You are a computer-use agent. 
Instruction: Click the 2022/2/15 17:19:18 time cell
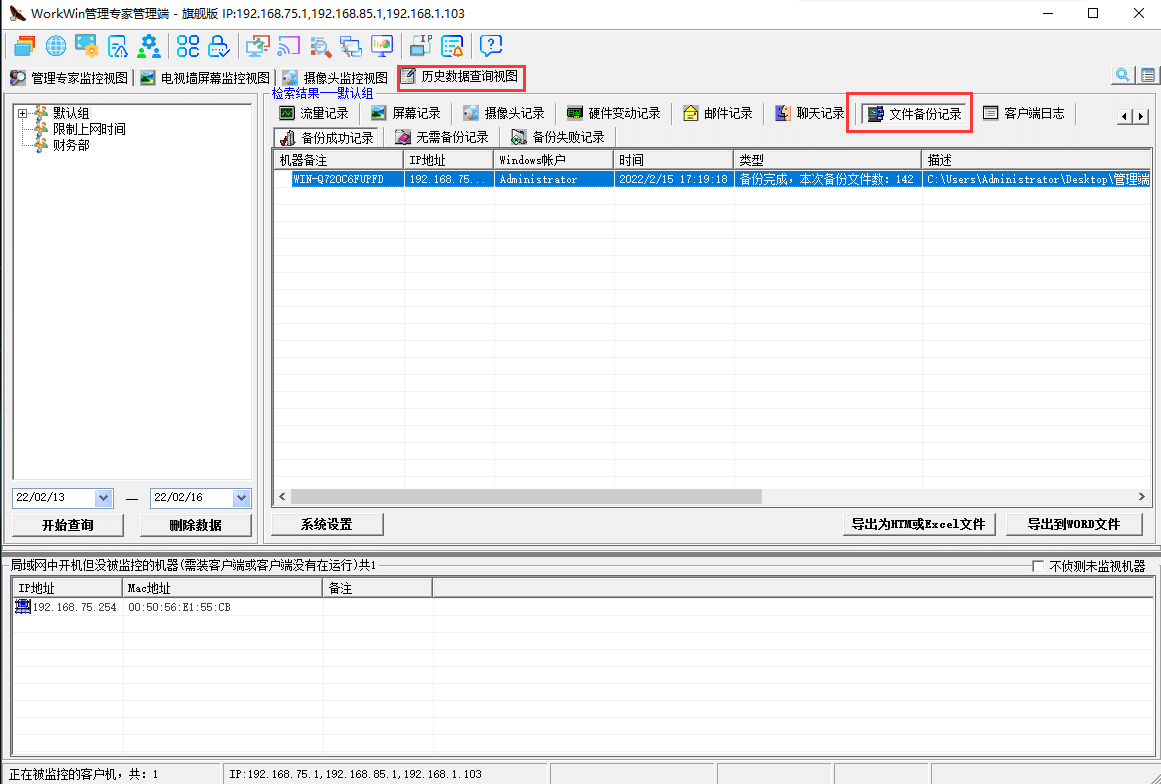[x=673, y=179]
